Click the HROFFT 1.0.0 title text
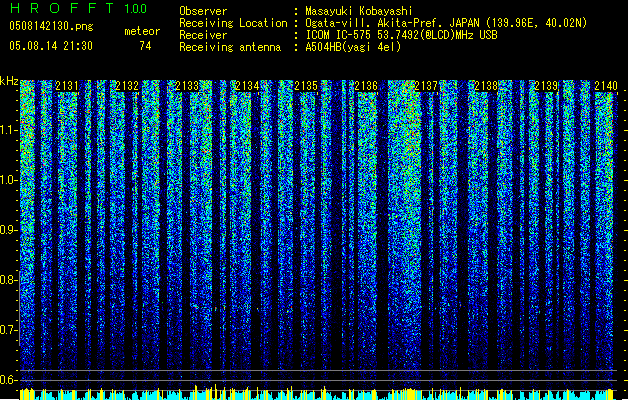Viewport: 629px width, 400px height. 79,8
